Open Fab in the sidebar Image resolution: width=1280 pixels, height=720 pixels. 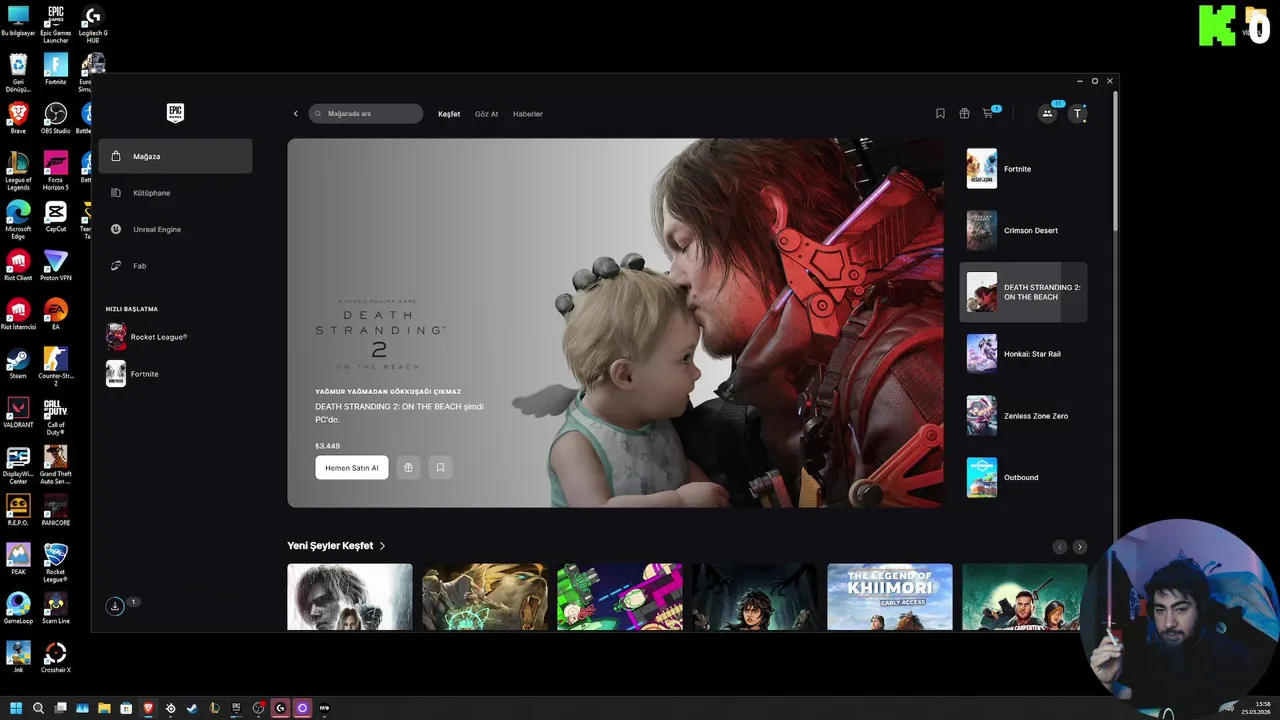(x=175, y=266)
